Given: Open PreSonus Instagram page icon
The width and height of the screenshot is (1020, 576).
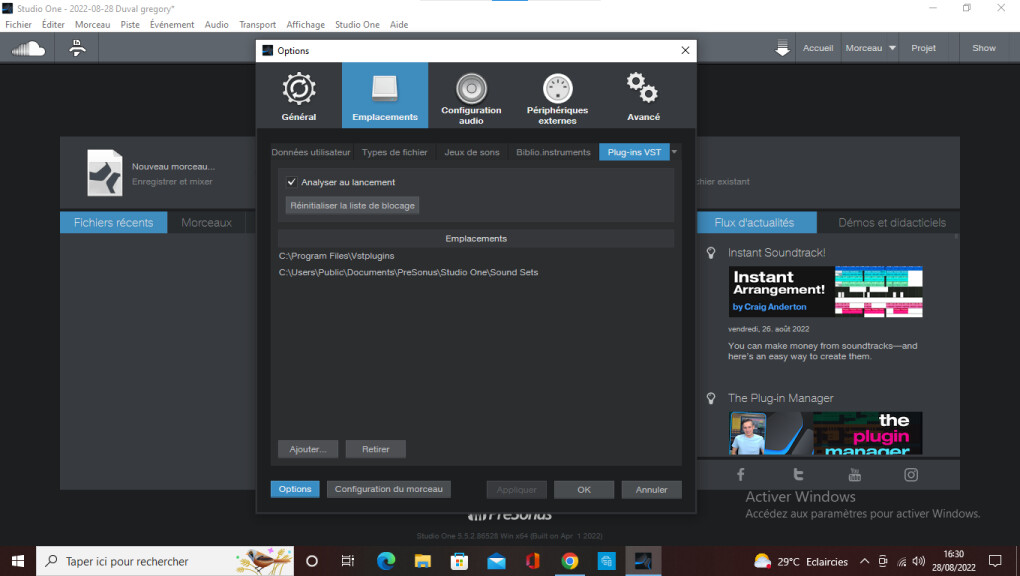Looking at the screenshot, I should [911, 474].
